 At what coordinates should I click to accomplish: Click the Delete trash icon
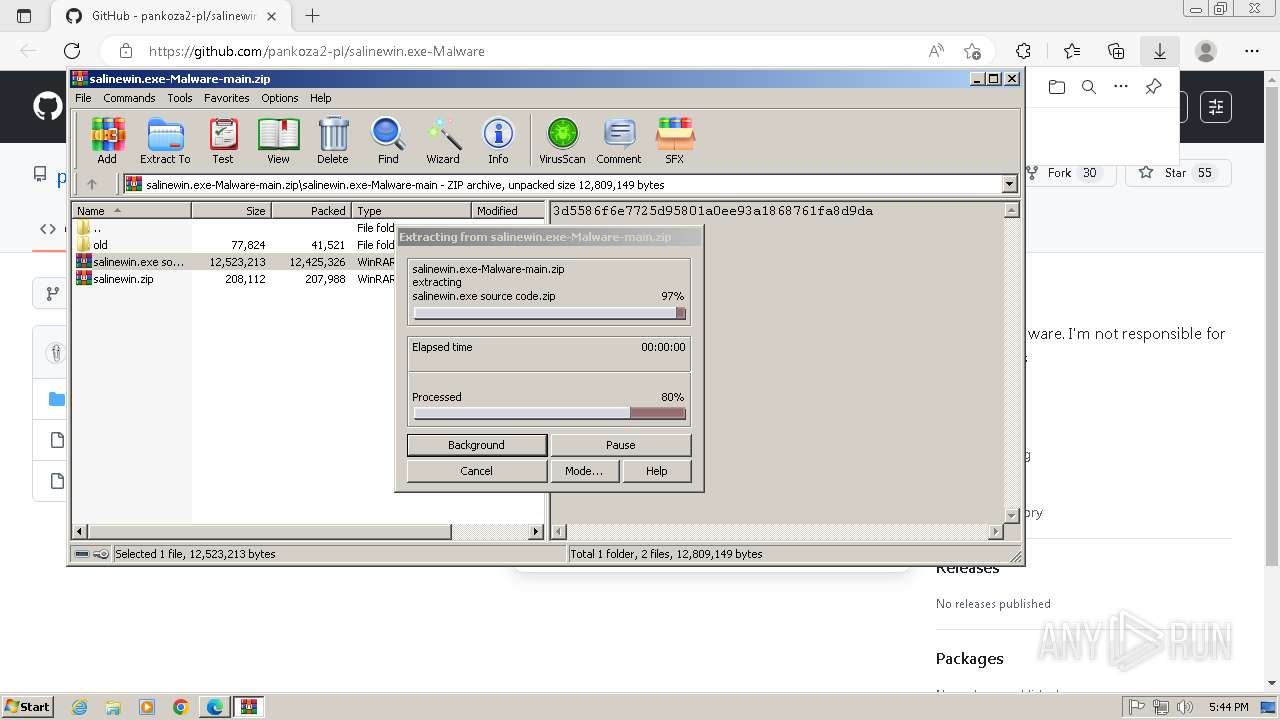333,140
